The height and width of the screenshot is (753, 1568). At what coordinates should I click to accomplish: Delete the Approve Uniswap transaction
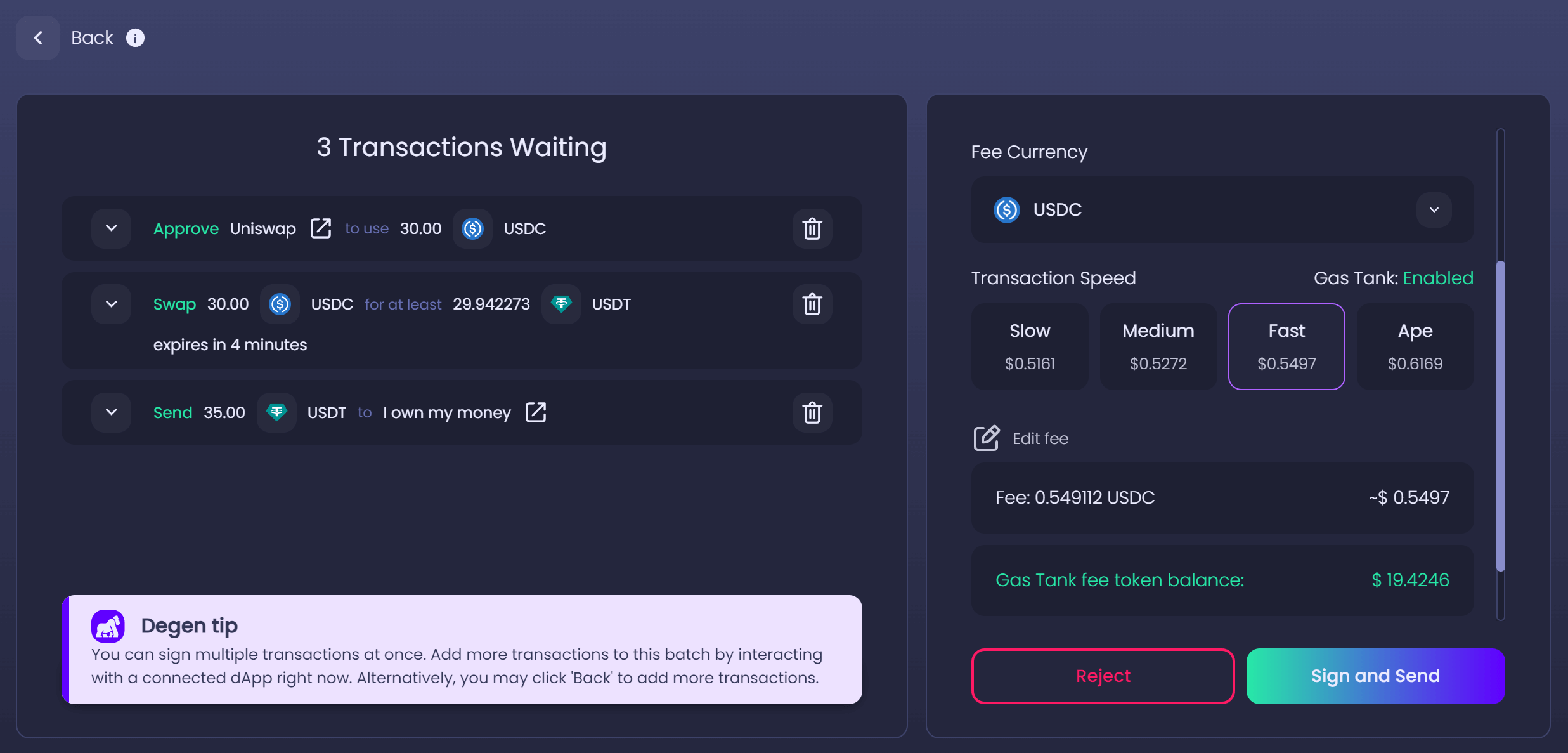point(812,228)
